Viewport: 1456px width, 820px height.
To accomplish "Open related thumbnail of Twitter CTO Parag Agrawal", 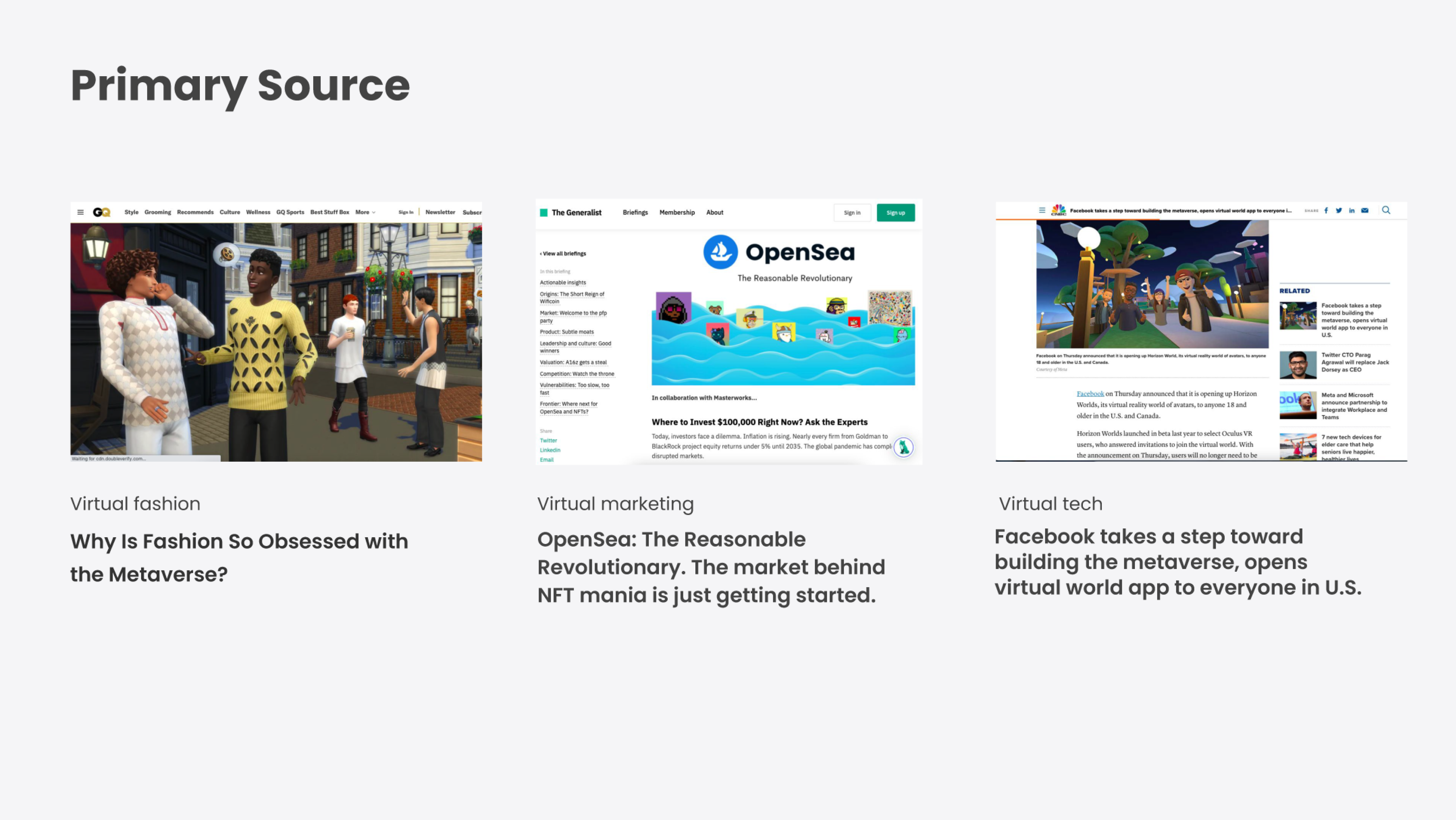I will point(1298,365).
